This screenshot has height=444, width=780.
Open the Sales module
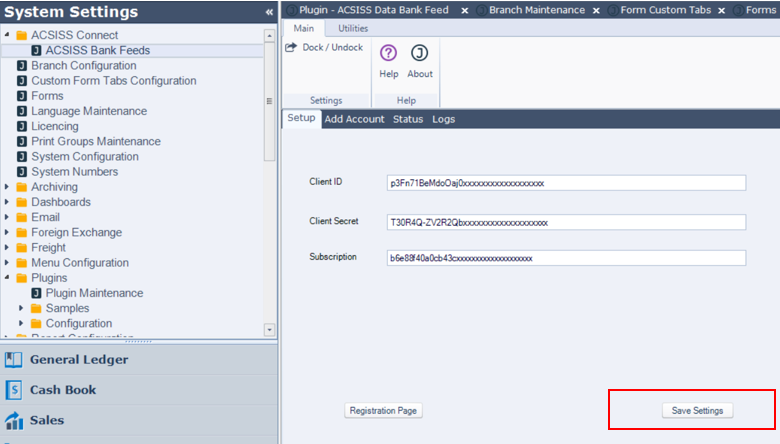tap(47, 420)
